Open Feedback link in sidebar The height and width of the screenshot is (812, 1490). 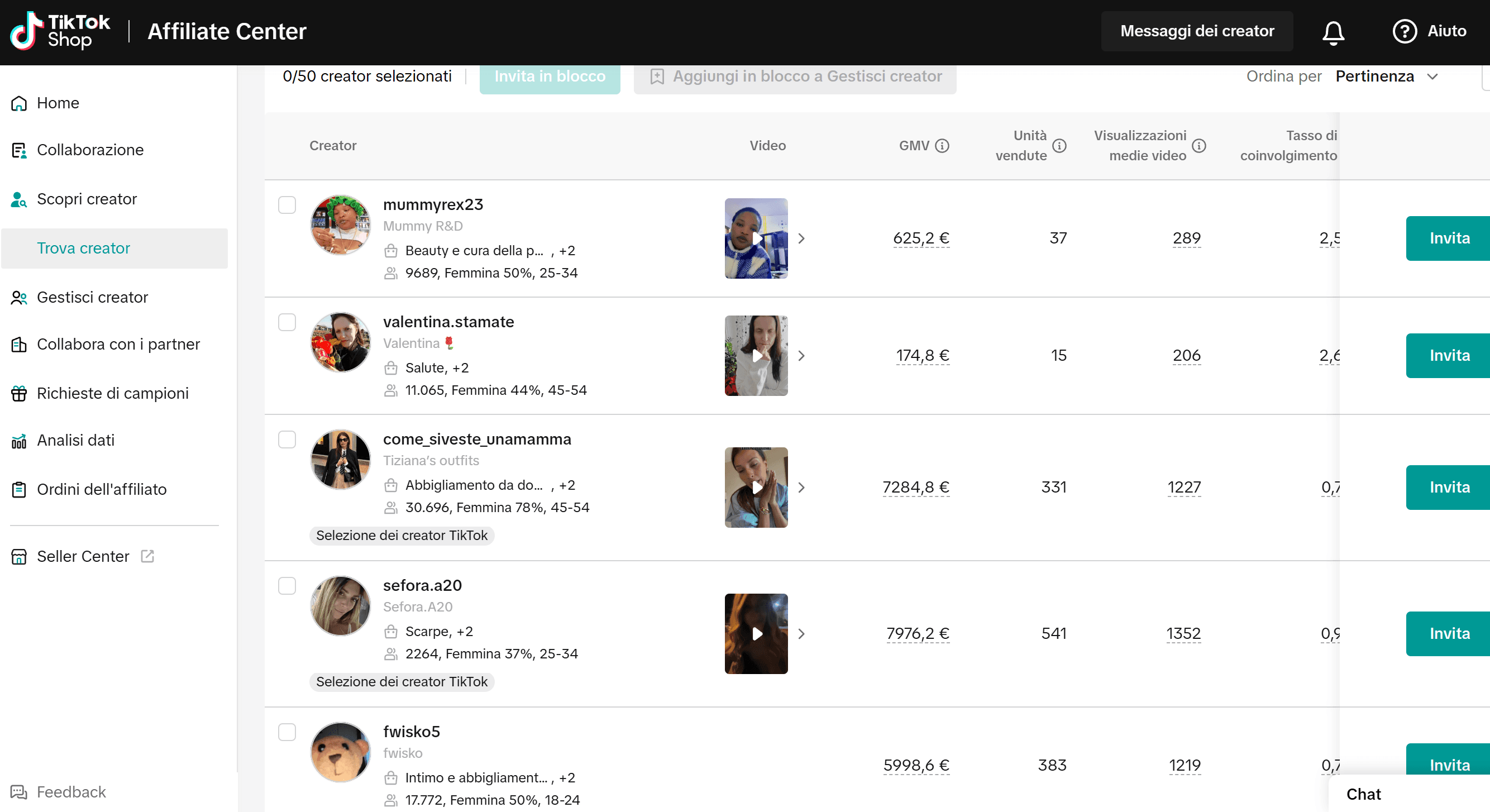coord(71,792)
